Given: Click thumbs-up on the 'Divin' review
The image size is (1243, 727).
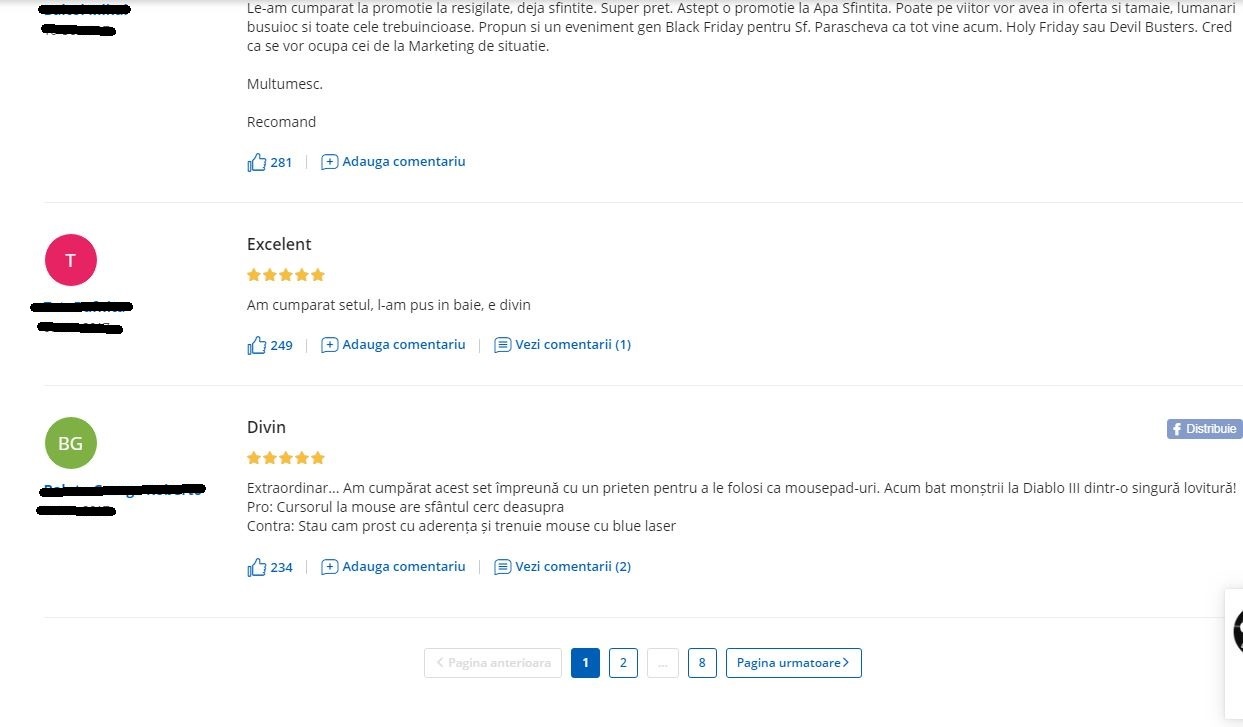Looking at the screenshot, I should 257,567.
